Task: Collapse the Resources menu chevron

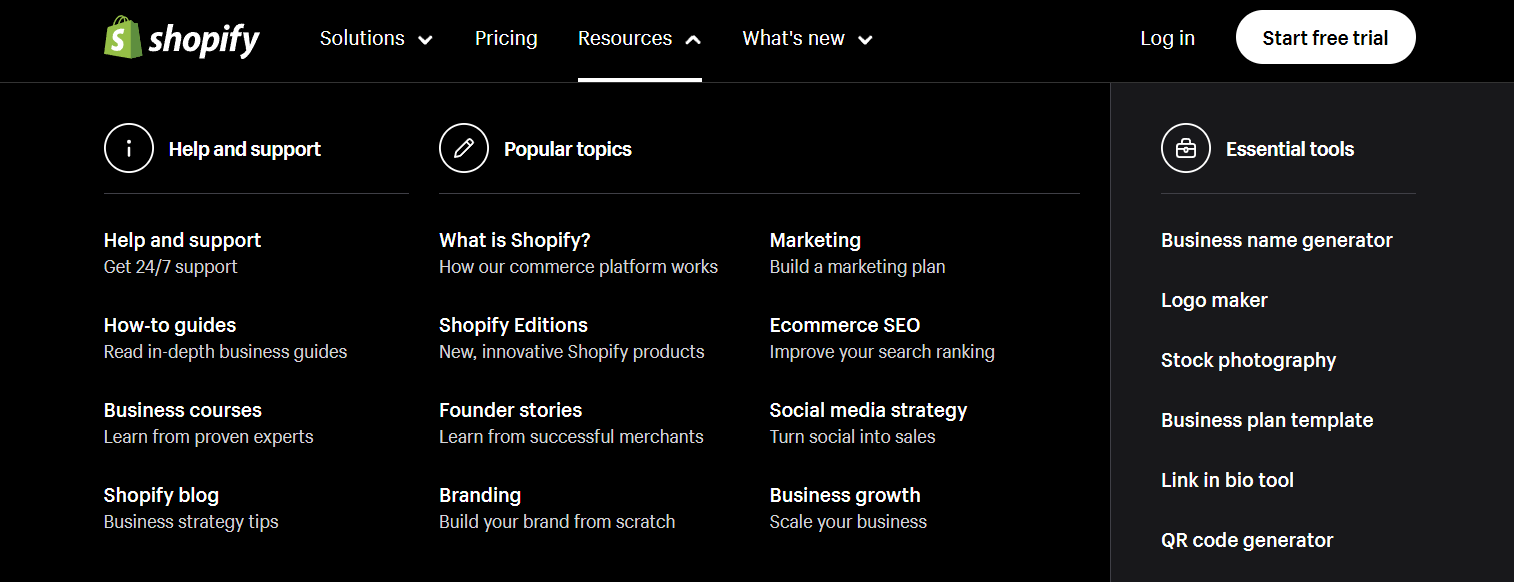Action: pyautogui.click(x=693, y=40)
